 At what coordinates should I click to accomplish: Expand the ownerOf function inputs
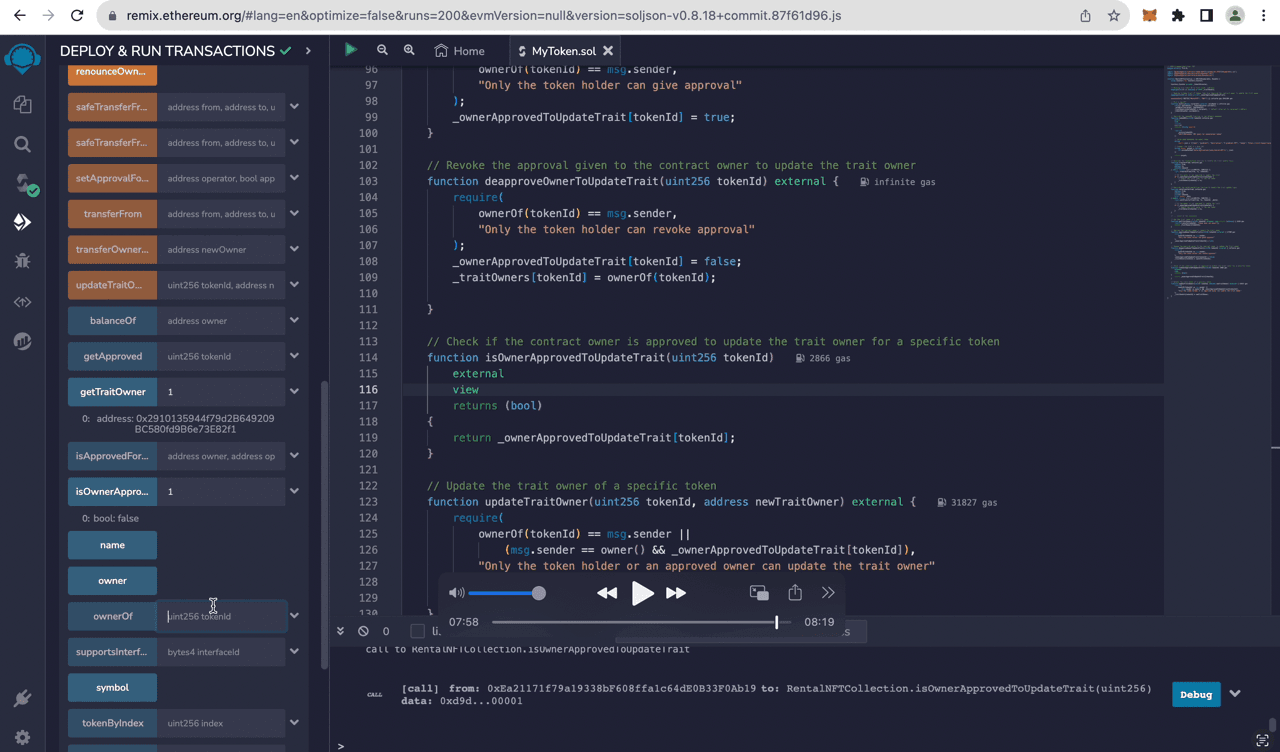294,616
